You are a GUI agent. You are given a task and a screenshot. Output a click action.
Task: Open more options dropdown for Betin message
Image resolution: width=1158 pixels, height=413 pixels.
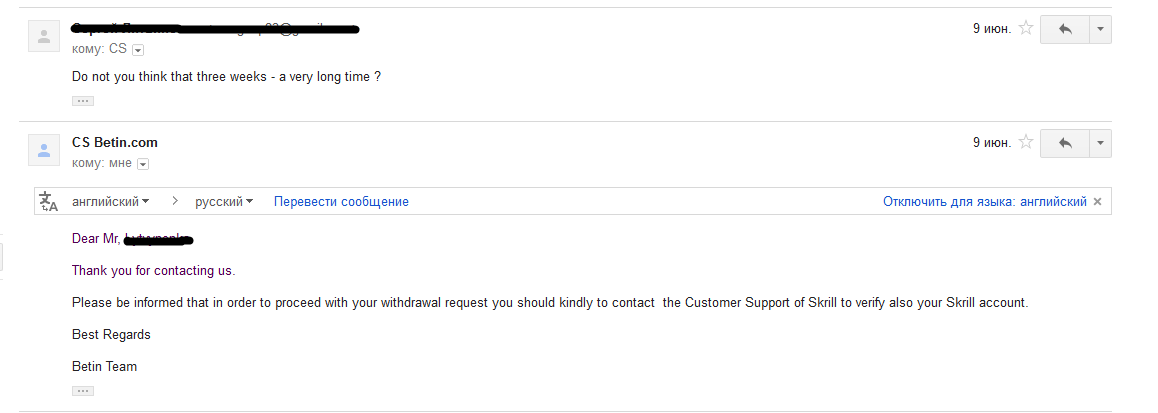(1100, 143)
